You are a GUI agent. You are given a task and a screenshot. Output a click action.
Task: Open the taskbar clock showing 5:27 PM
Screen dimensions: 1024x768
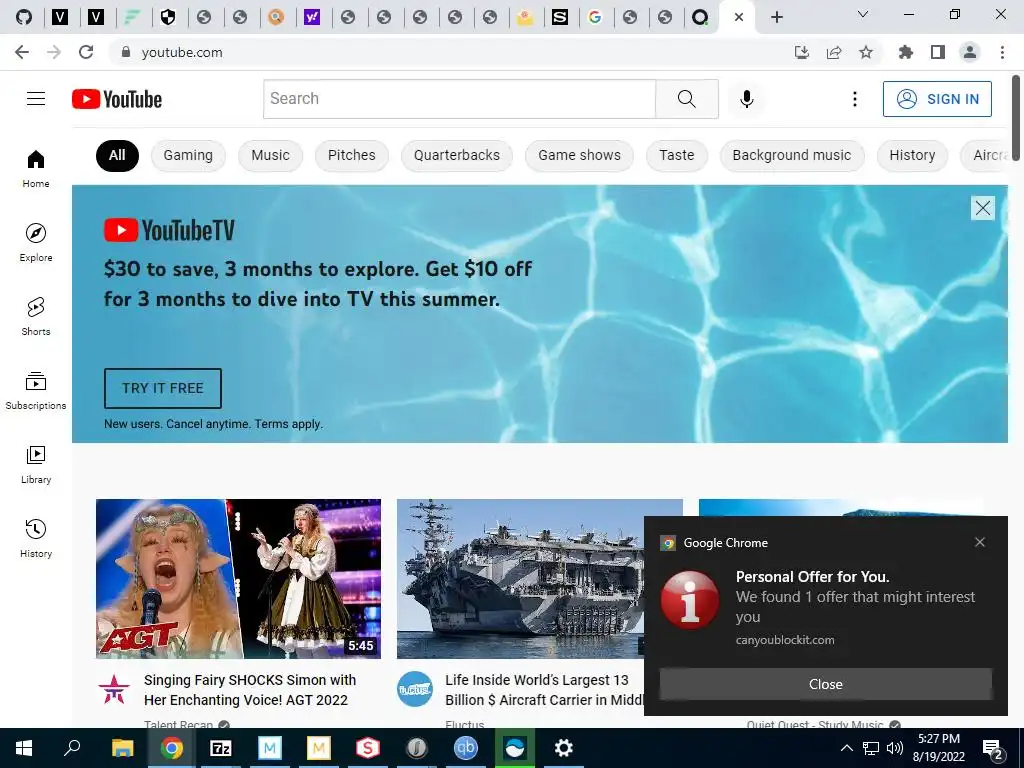click(938, 748)
